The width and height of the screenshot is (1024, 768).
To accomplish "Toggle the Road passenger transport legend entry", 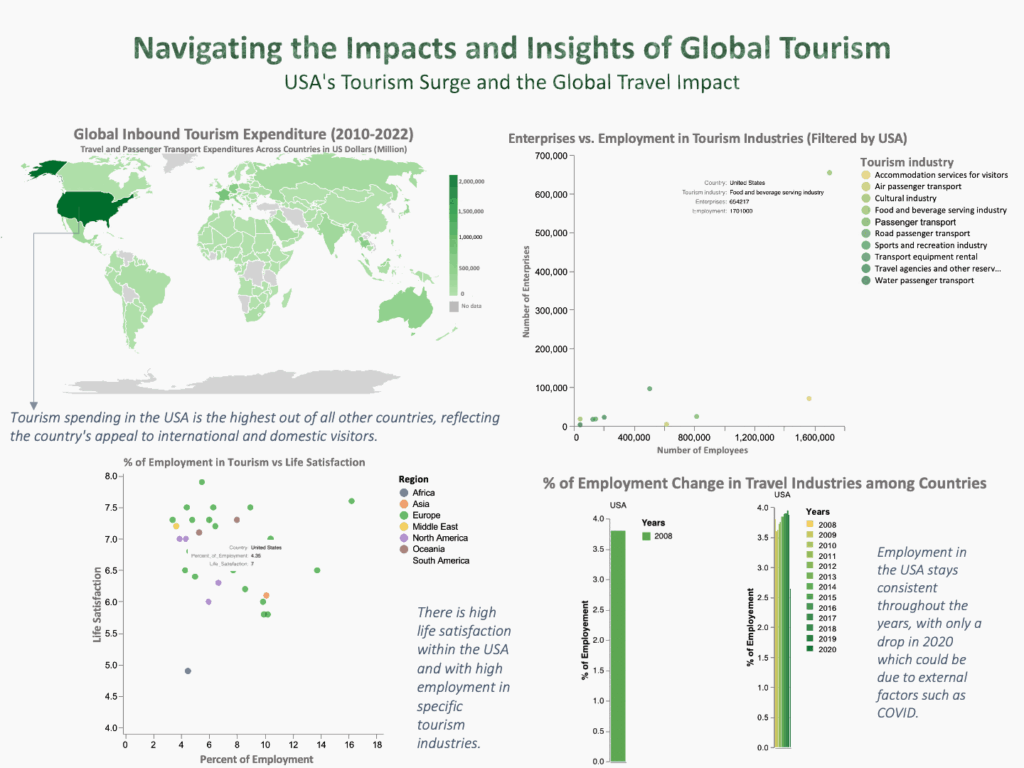I will [x=864, y=233].
